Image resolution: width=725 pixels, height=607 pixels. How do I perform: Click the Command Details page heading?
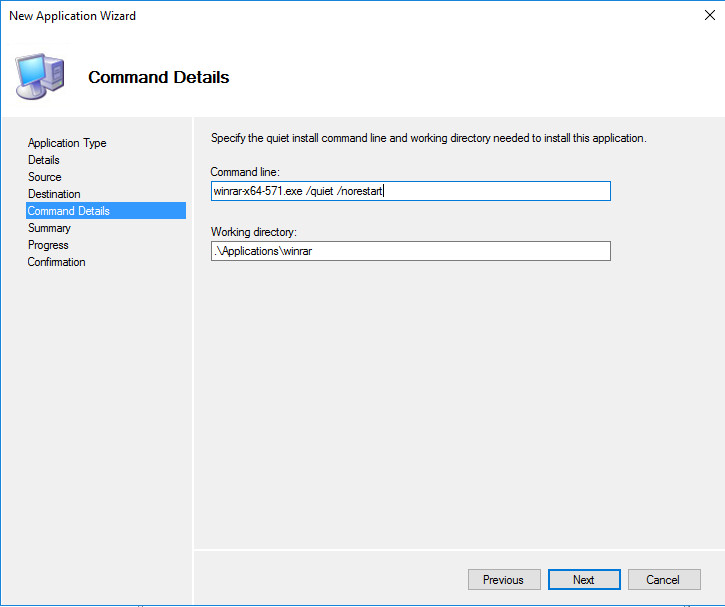click(x=159, y=77)
